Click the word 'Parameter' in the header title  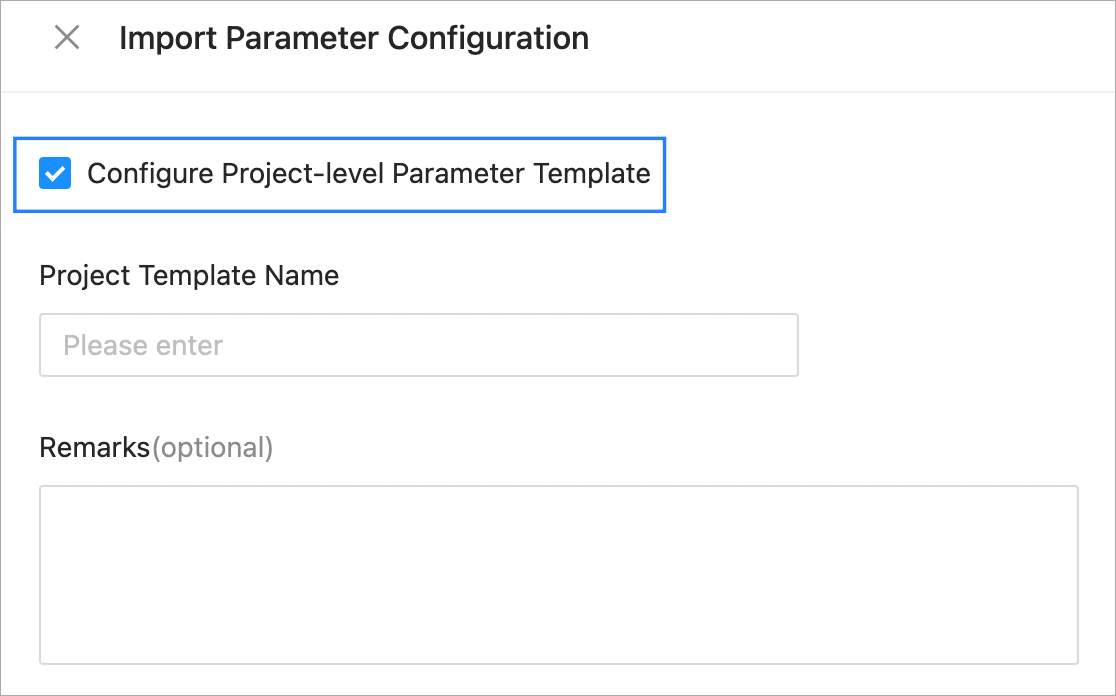pyautogui.click(x=304, y=38)
